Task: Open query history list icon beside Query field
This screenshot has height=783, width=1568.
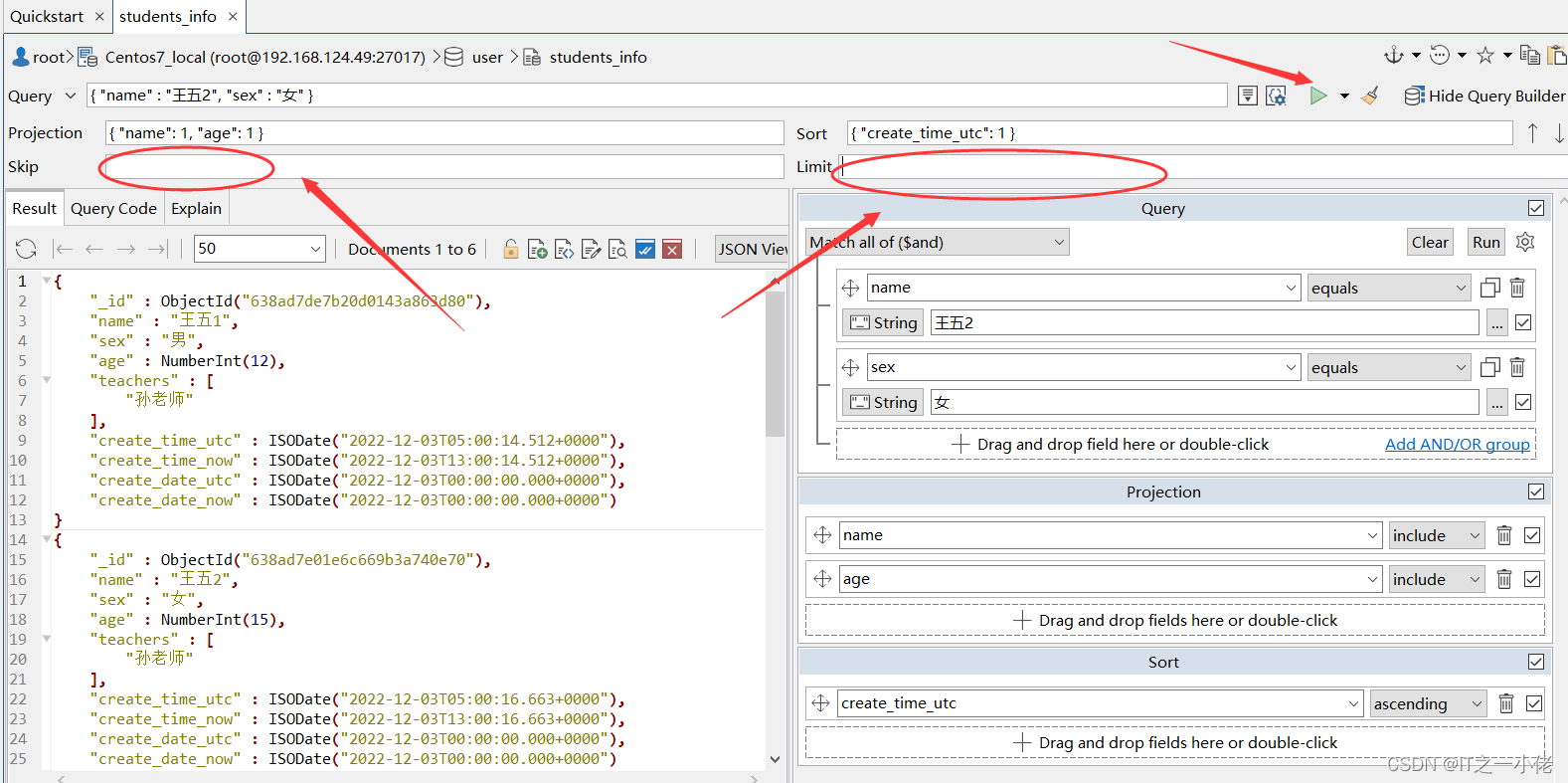Action: [x=1248, y=96]
